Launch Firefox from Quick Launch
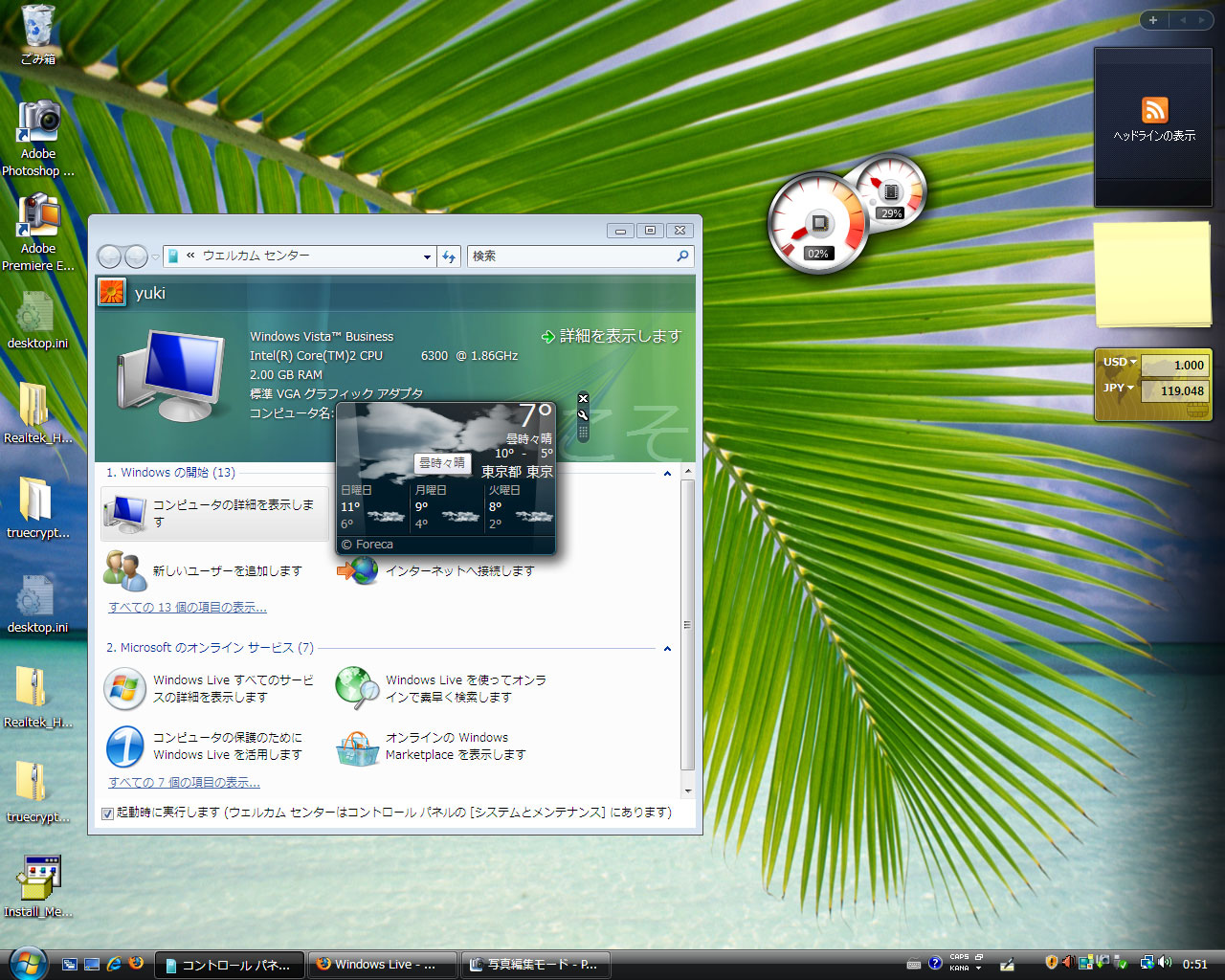Image resolution: width=1225 pixels, height=980 pixels. click(x=136, y=964)
